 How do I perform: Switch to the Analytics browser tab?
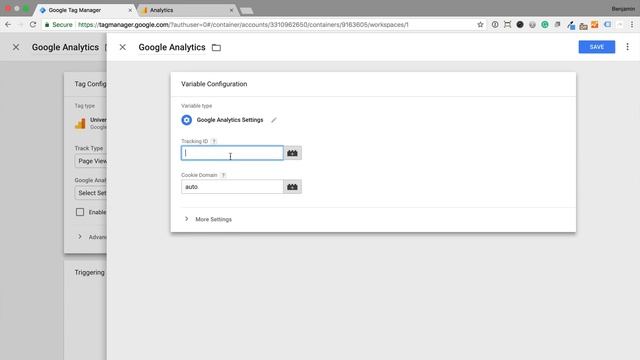tap(186, 10)
